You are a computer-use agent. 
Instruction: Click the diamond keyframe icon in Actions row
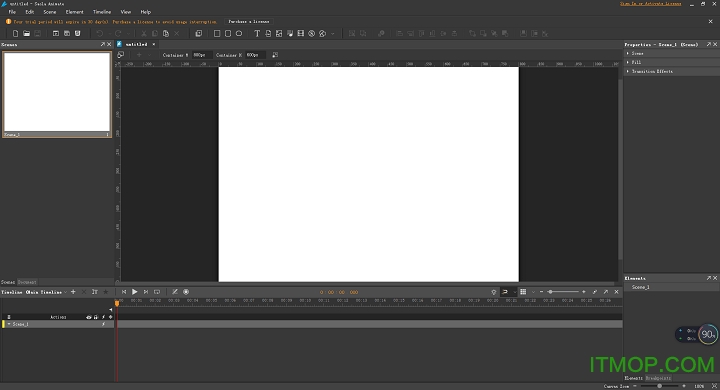111,317
